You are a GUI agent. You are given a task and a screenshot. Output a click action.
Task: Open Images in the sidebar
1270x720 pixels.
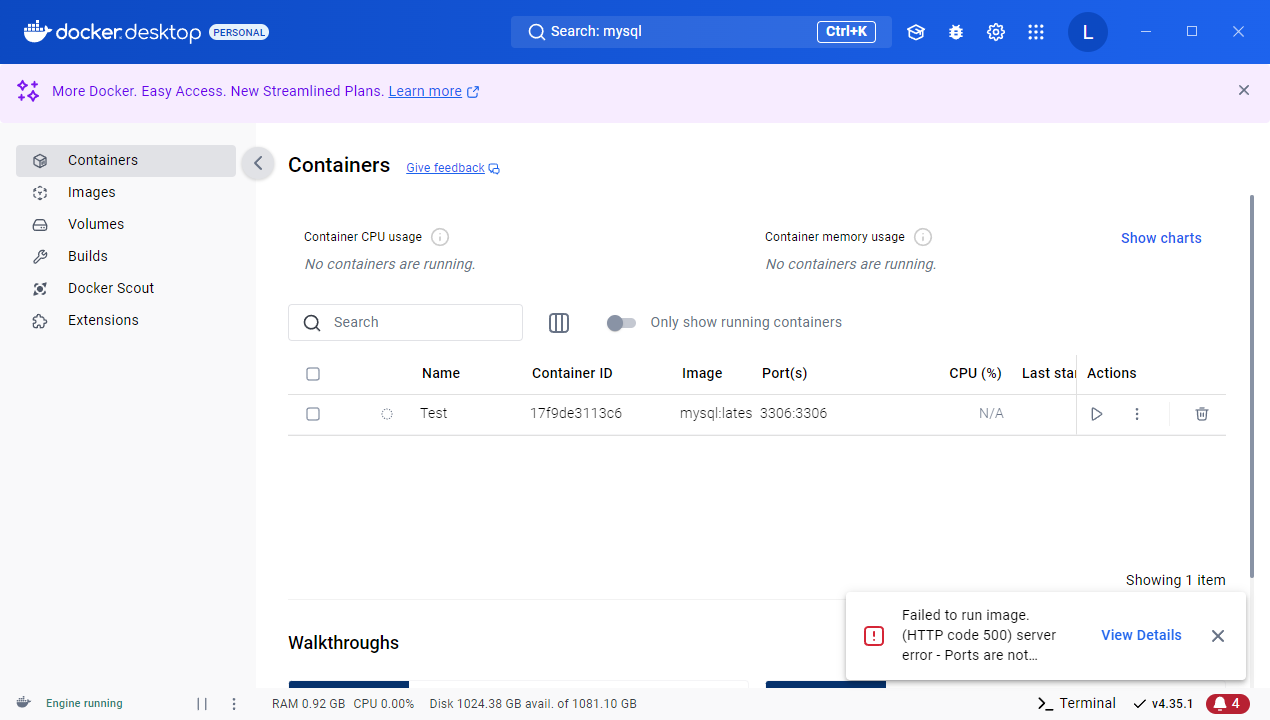126,193
